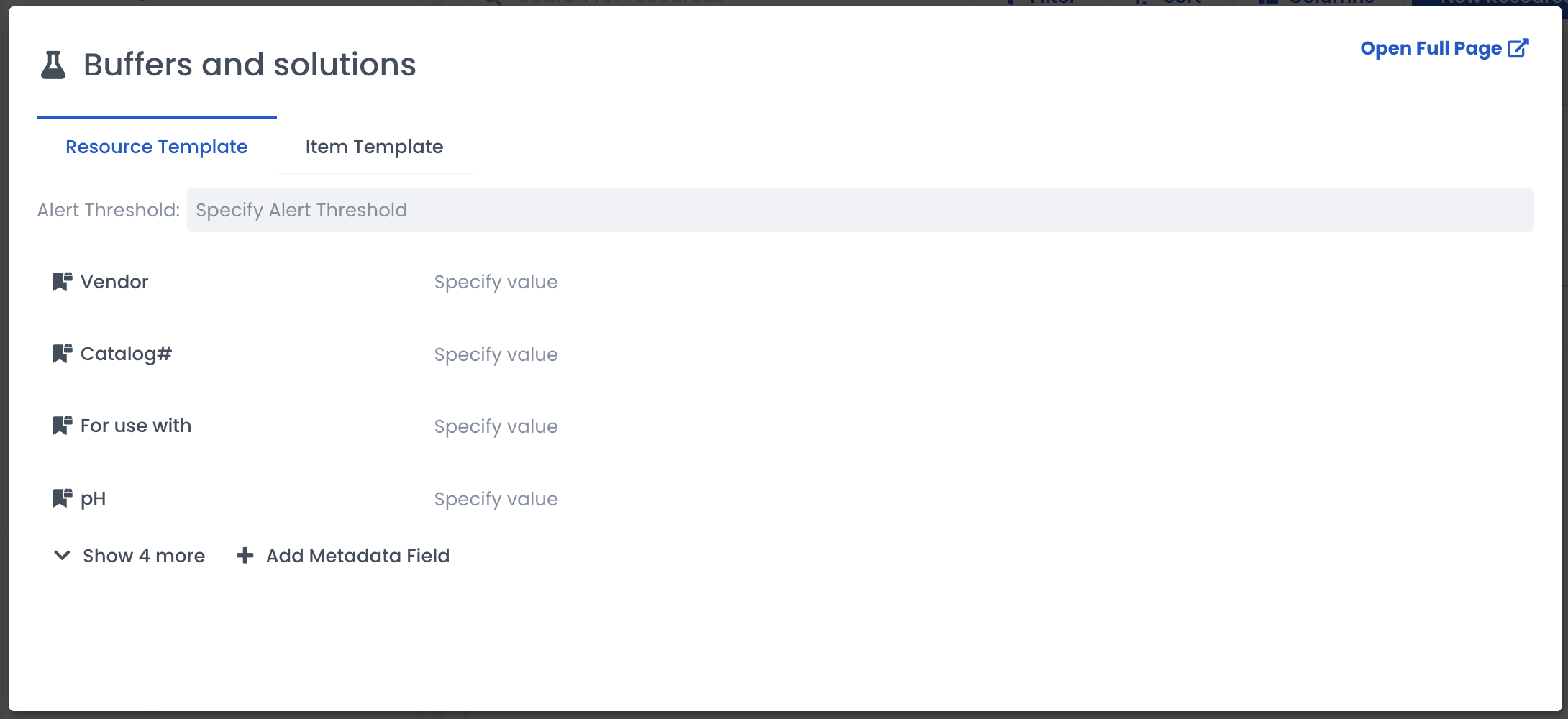The height and width of the screenshot is (719, 1568).
Task: Select the Resource Template tab
Action: [x=157, y=147]
